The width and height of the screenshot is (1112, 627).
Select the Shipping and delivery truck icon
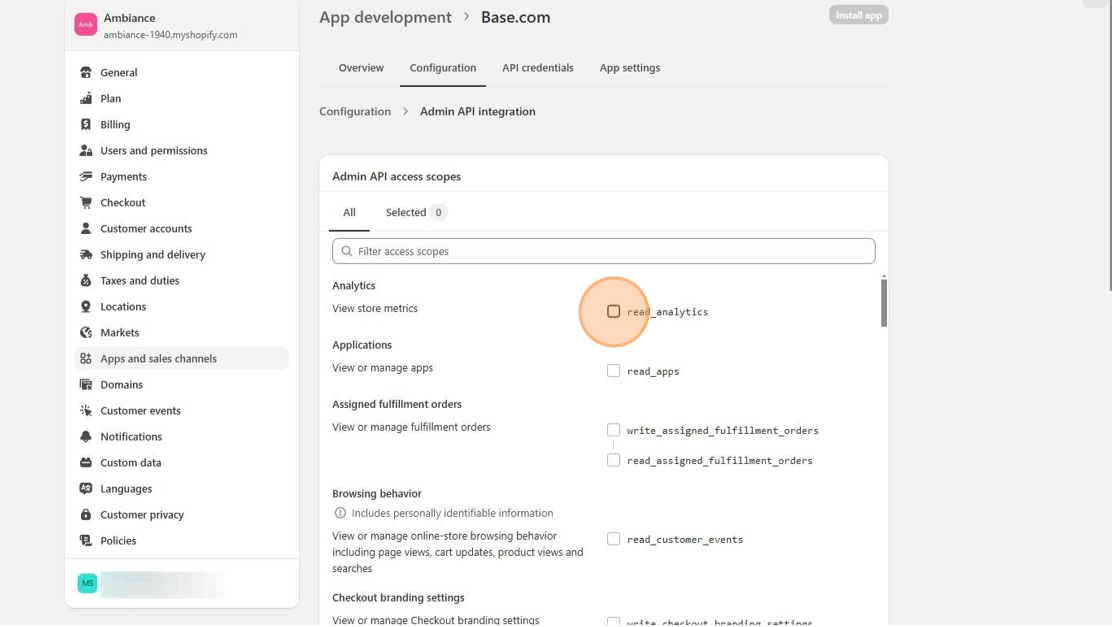click(86, 255)
